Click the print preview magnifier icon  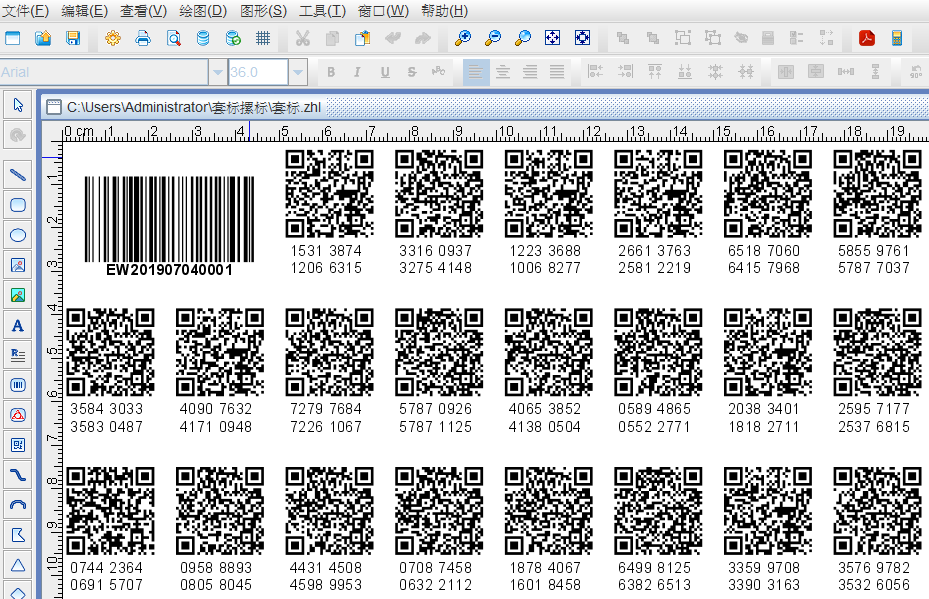173,39
